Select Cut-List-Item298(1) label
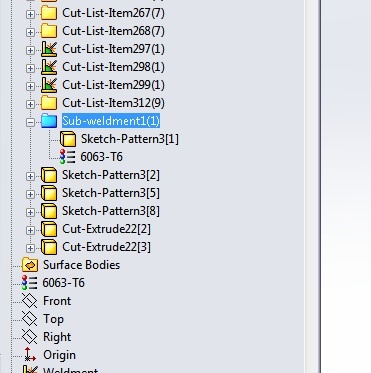Screen dimensions: 371x373 click(113, 67)
